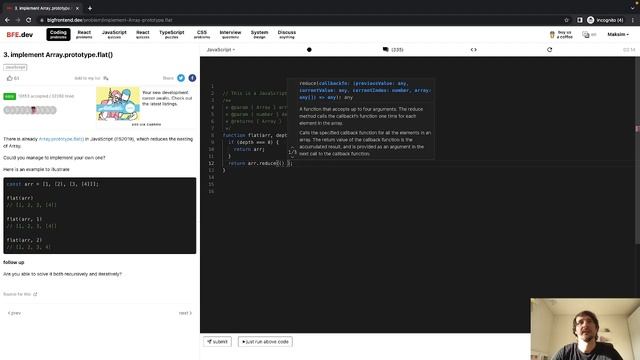Open the discussion comments icon (235)
Image resolution: width=640 pixels, height=360 pixels.
393,50
